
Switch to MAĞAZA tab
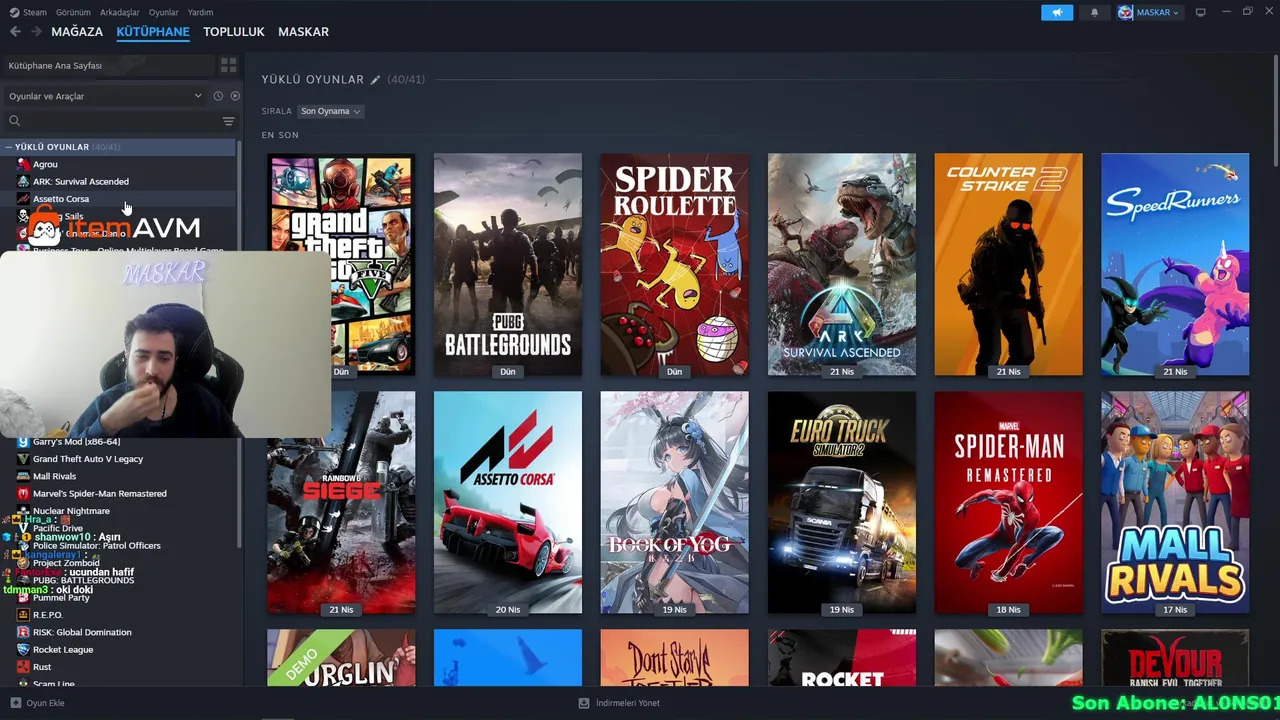tap(77, 32)
